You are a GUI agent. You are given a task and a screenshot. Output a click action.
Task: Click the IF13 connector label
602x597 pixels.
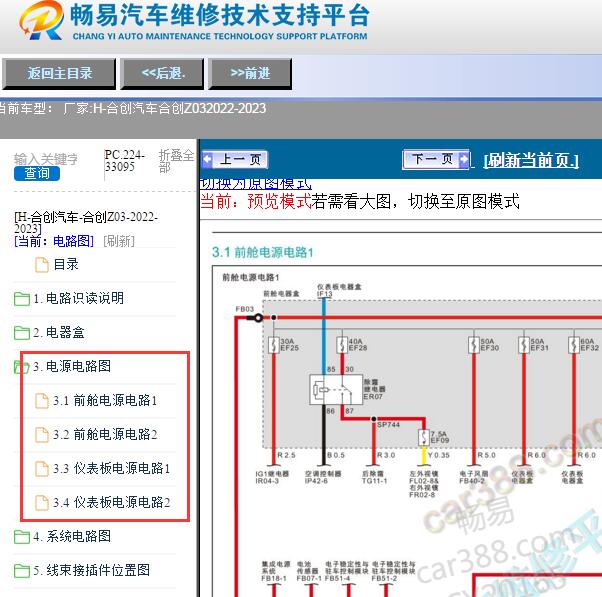coord(324,294)
